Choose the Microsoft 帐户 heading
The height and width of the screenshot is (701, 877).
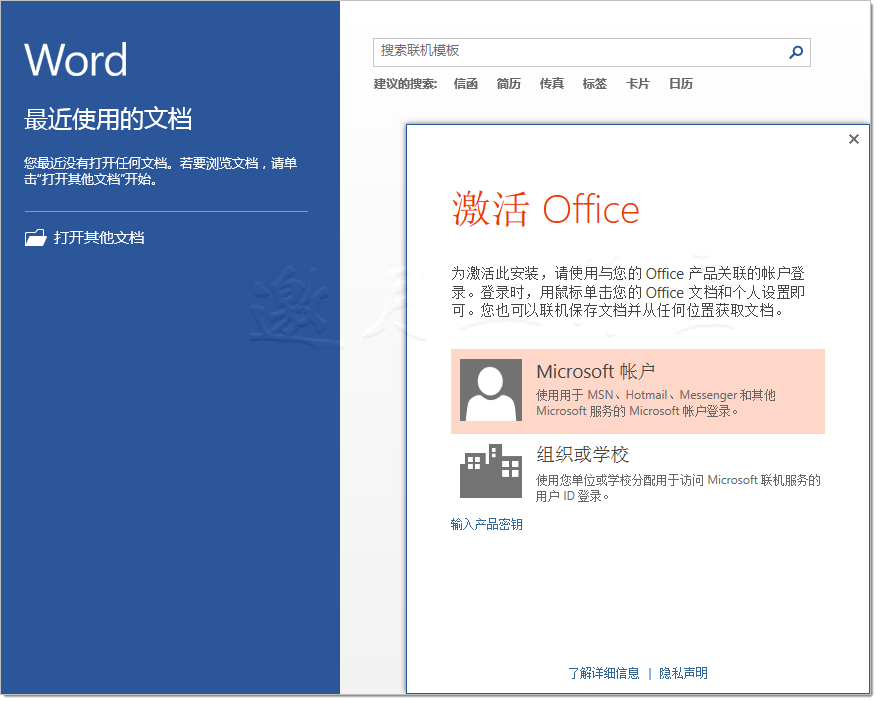595,371
